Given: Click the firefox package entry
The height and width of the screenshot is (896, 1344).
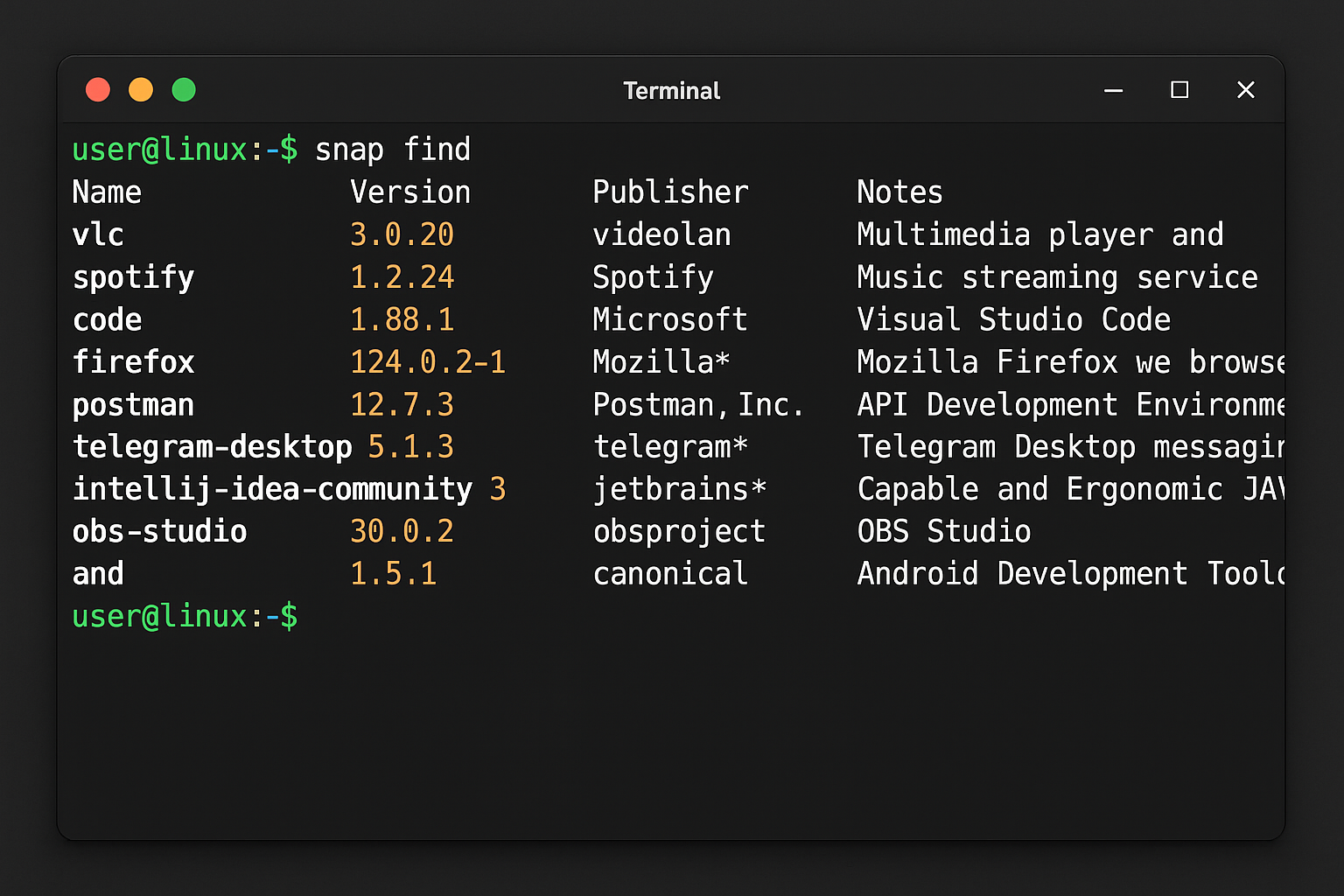Looking at the screenshot, I should [133, 361].
